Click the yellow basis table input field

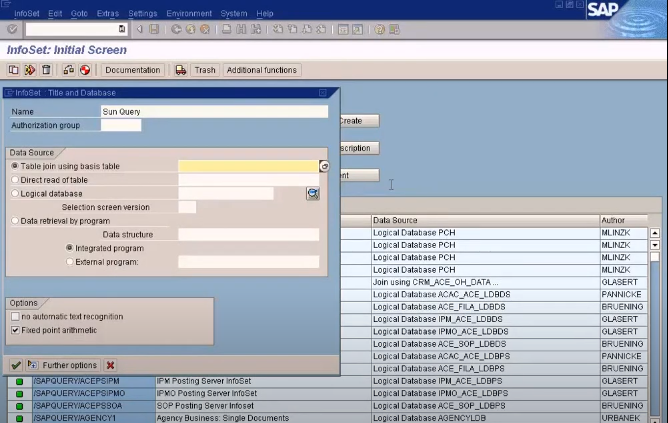click(x=248, y=166)
